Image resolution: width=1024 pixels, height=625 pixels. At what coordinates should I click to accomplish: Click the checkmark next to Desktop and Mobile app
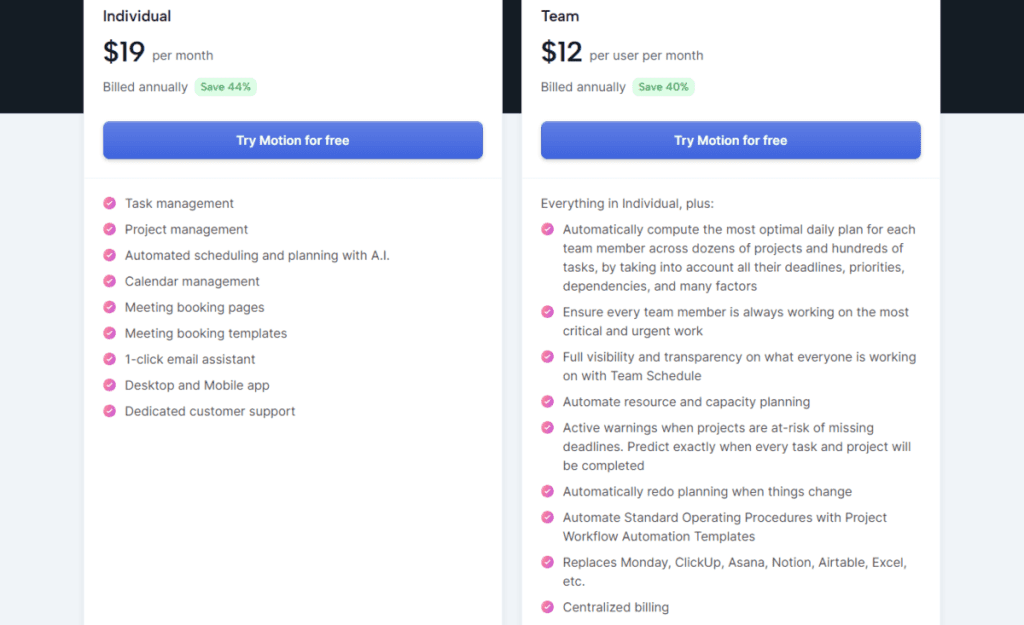click(x=110, y=385)
